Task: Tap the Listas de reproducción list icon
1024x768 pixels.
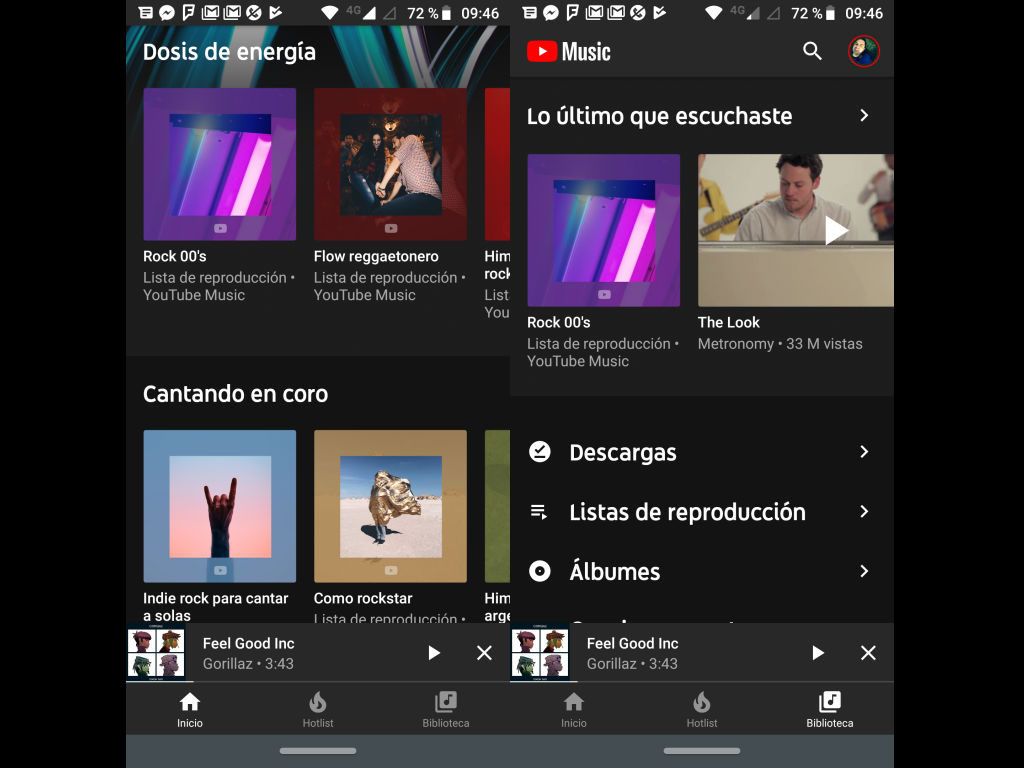Action: (x=539, y=512)
